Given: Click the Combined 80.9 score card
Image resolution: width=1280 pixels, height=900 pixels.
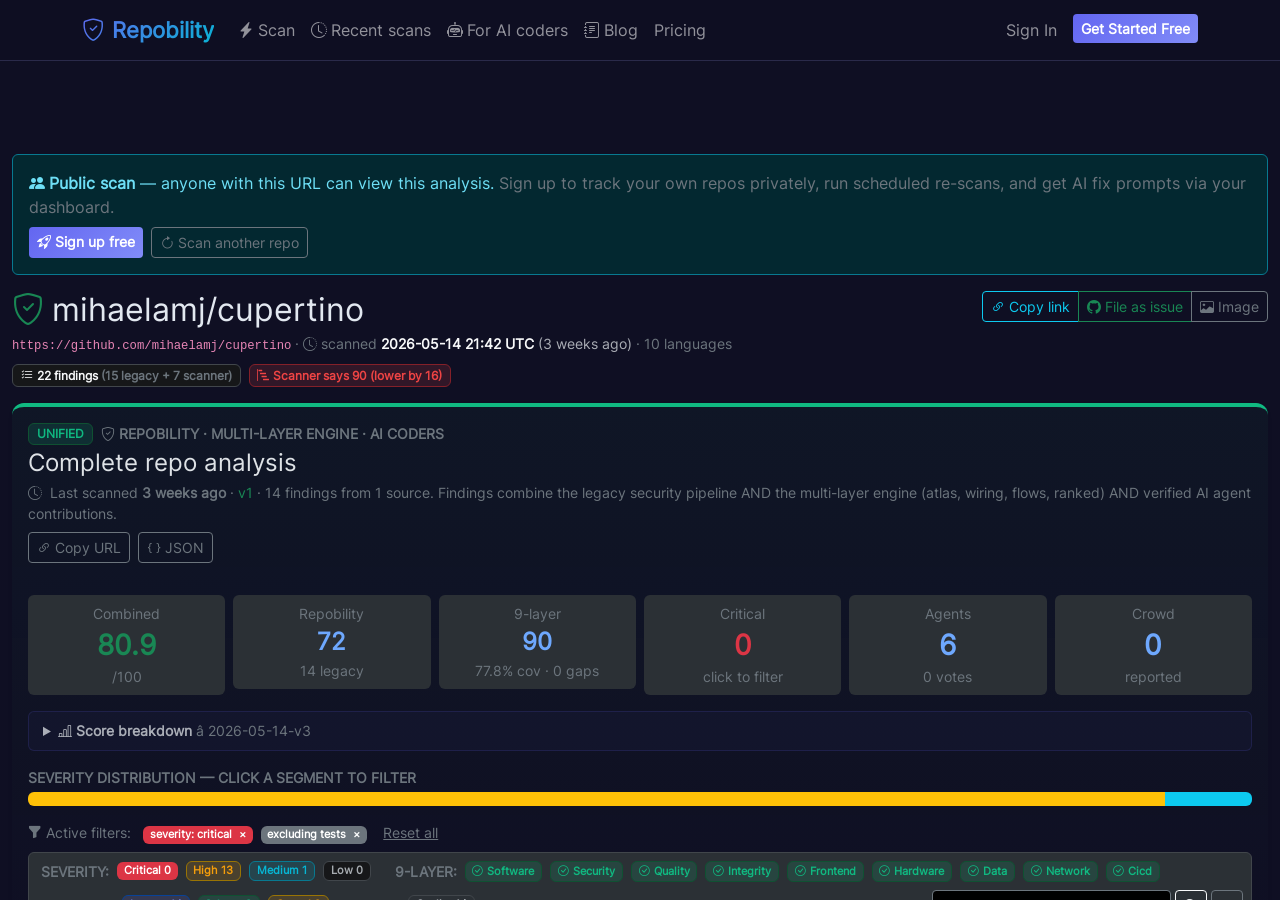Looking at the screenshot, I should coord(126,645).
